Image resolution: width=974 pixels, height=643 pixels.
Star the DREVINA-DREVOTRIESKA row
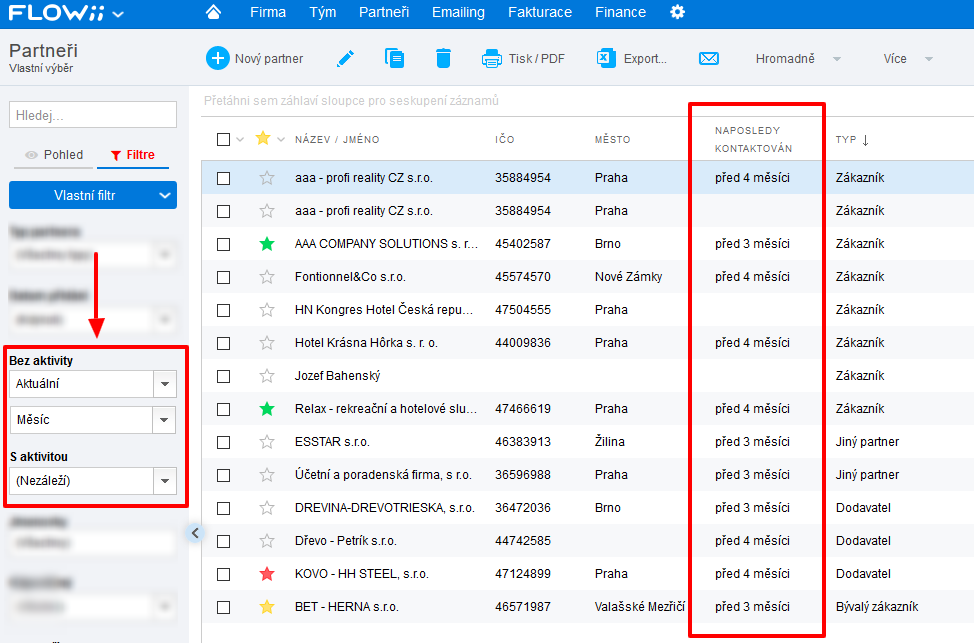[267, 508]
